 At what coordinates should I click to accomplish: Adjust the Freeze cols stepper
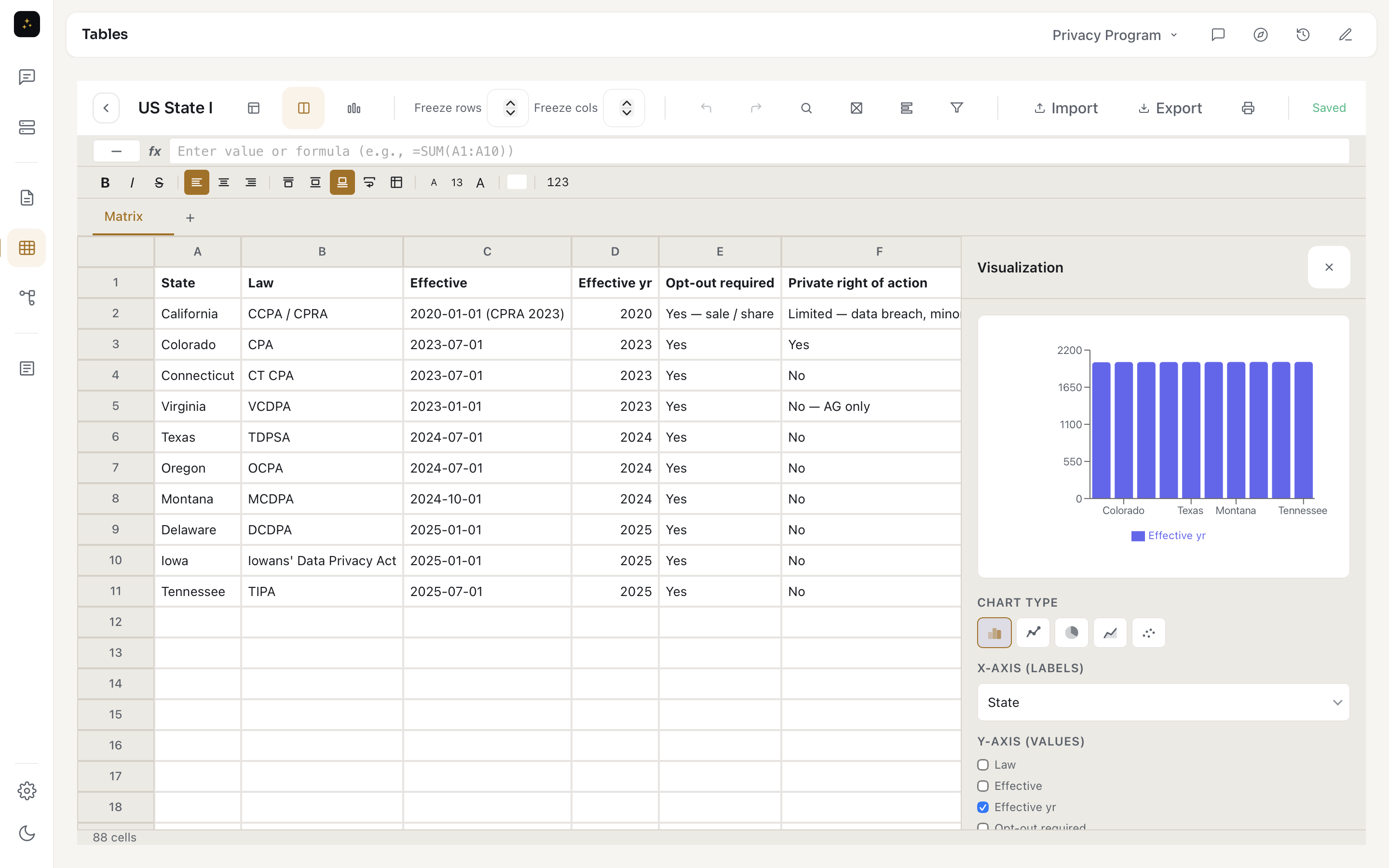click(626, 108)
